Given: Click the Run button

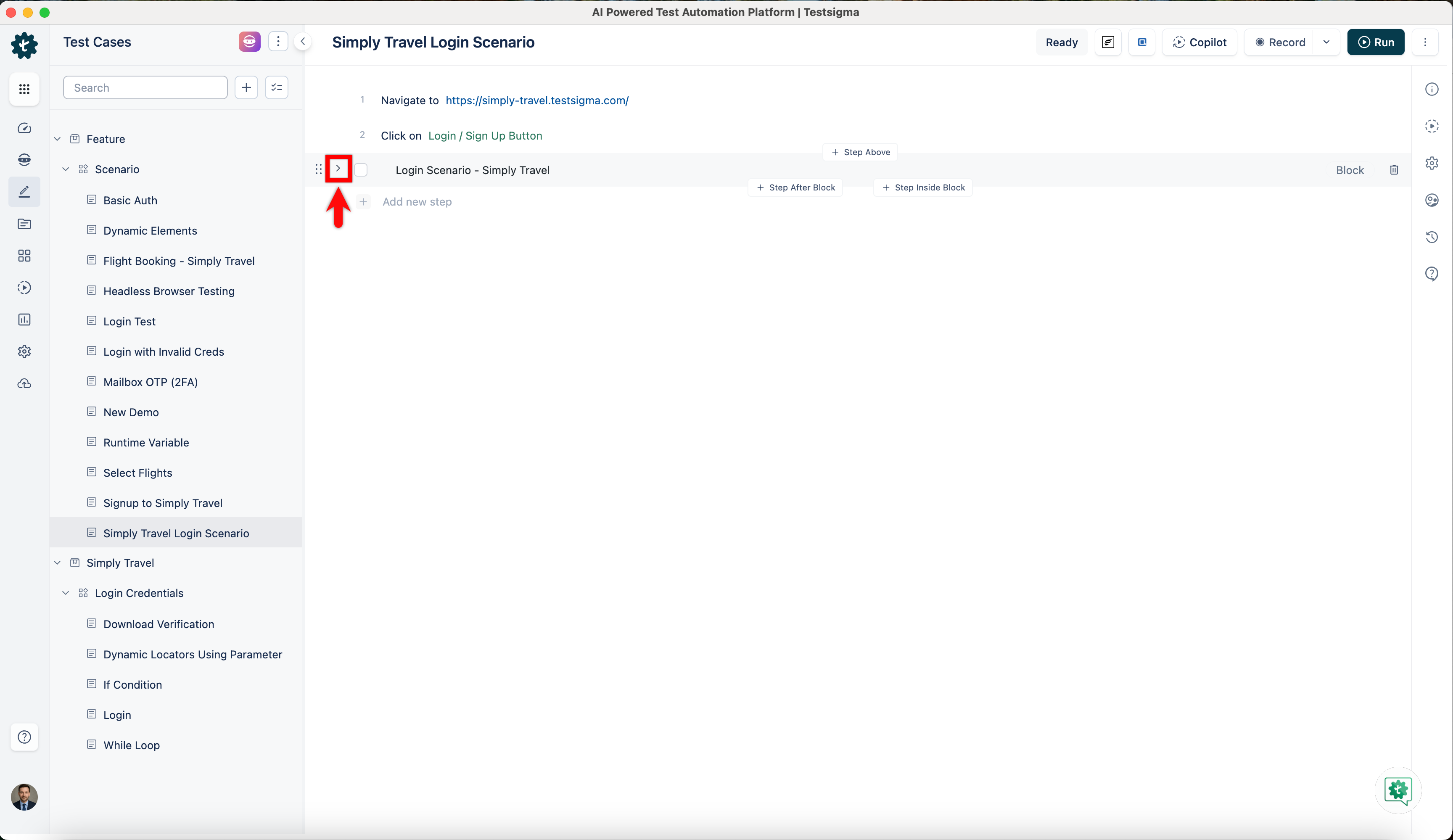Looking at the screenshot, I should pyautogui.click(x=1375, y=42).
